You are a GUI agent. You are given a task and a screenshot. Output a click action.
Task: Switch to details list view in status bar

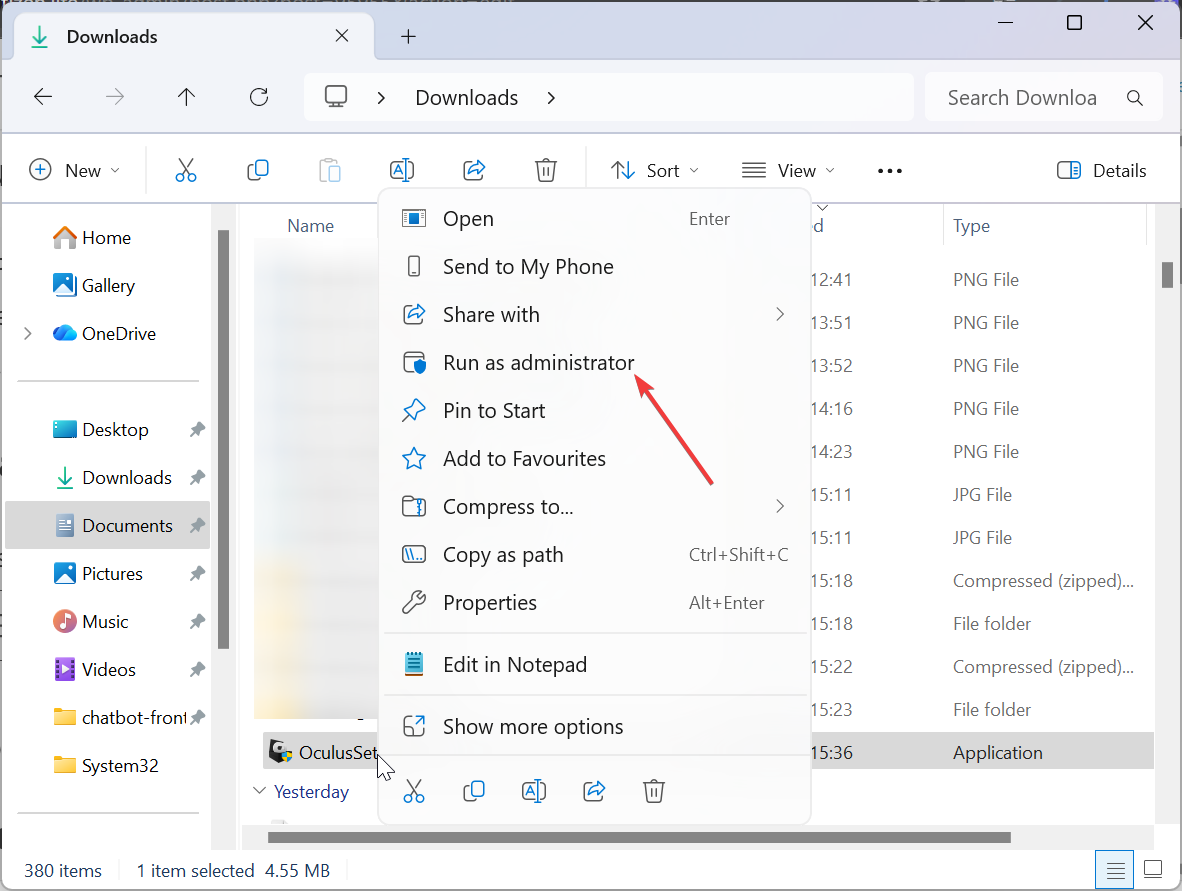pyautogui.click(x=1116, y=869)
